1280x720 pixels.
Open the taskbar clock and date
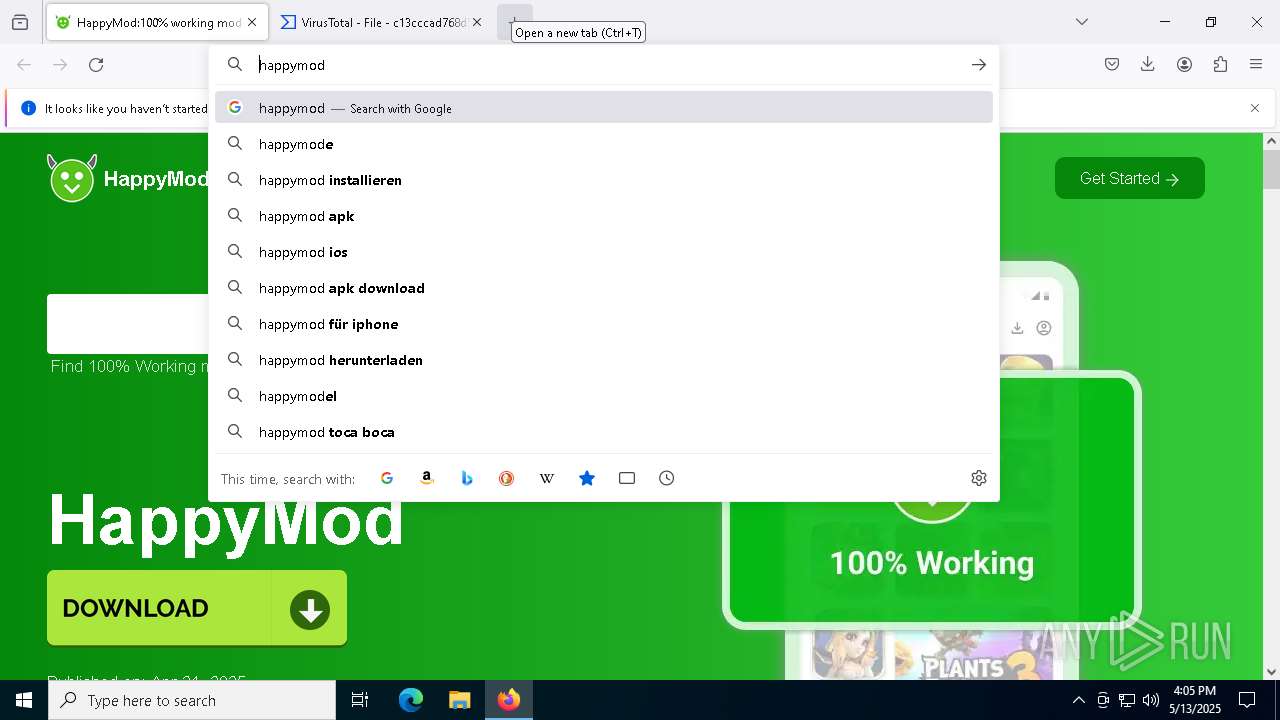(1195, 700)
